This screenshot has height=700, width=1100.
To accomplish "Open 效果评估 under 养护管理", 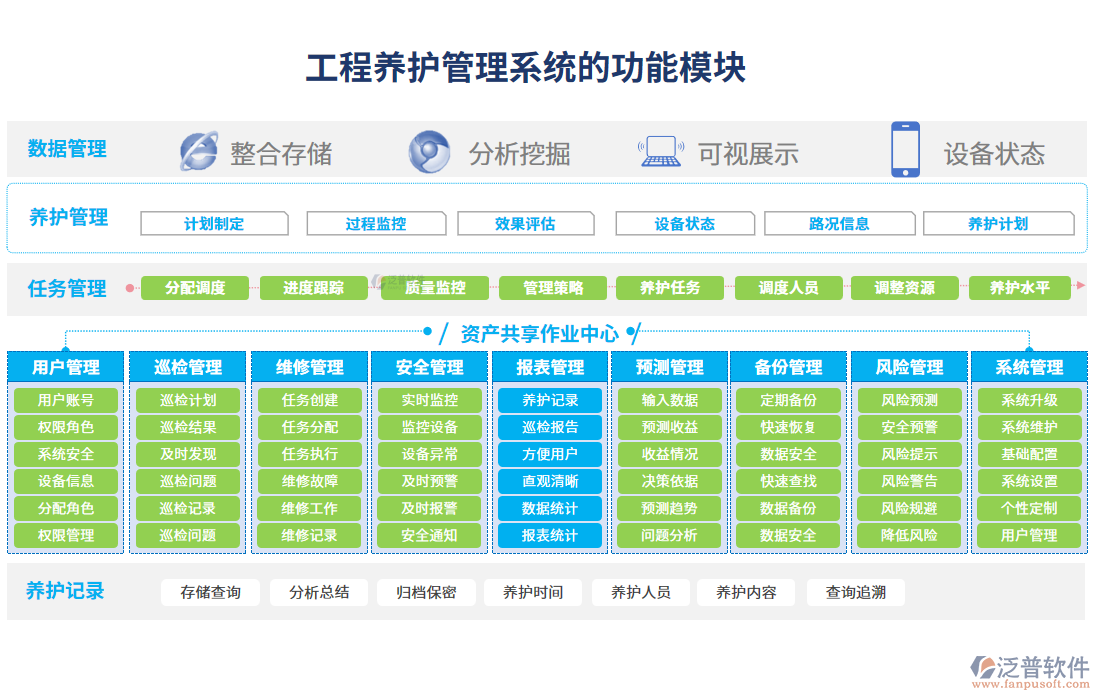I will tap(525, 224).
